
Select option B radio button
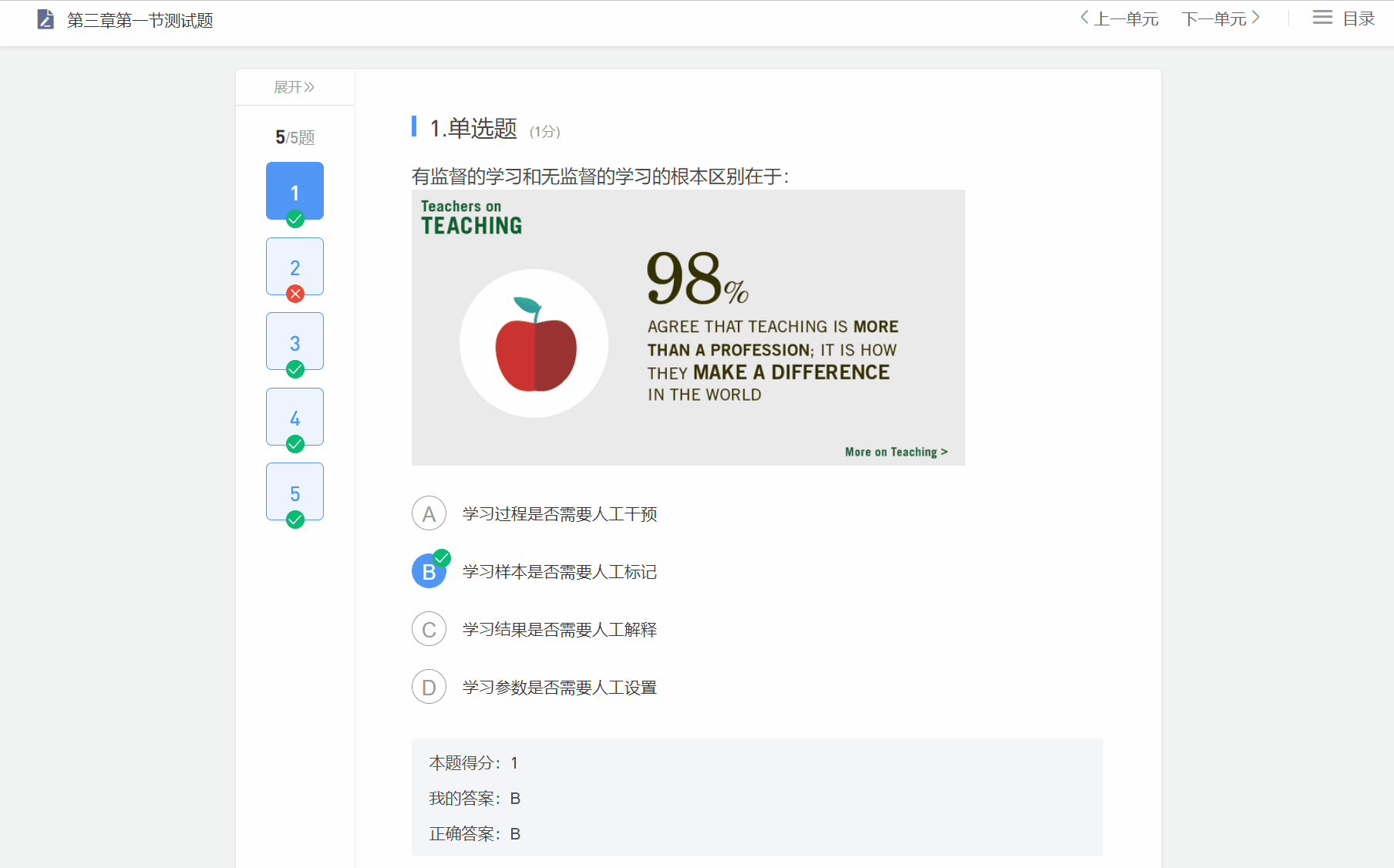point(429,571)
